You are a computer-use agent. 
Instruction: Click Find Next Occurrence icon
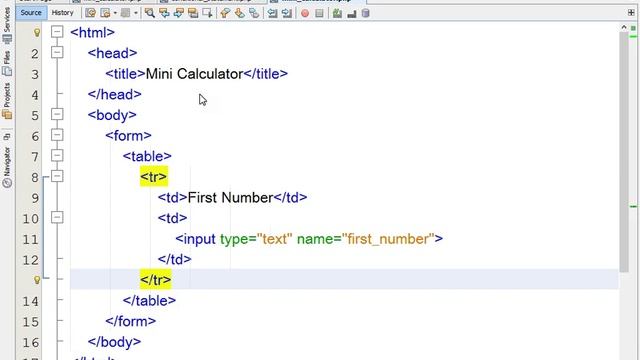[178, 13]
